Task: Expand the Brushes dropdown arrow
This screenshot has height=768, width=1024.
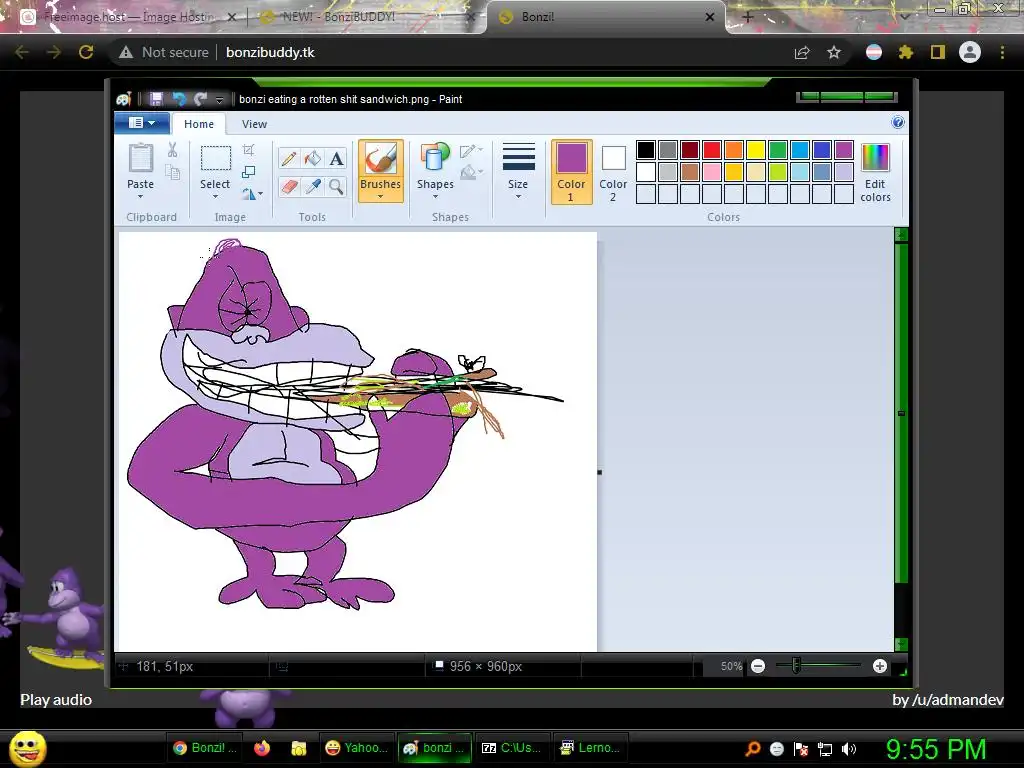Action: click(x=380, y=197)
